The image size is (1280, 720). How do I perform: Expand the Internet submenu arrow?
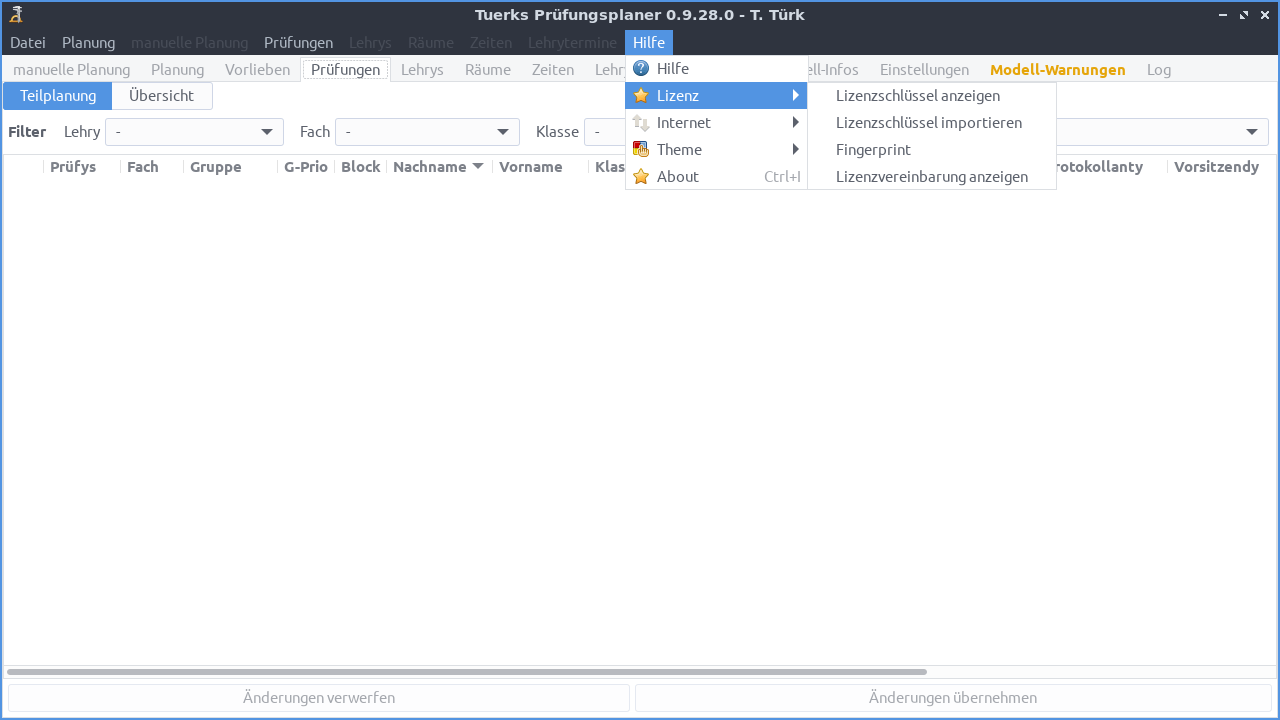coord(795,123)
